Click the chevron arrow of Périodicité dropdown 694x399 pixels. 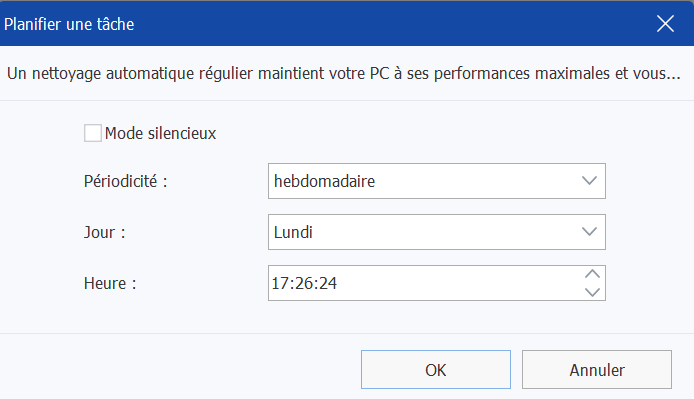[x=589, y=181]
